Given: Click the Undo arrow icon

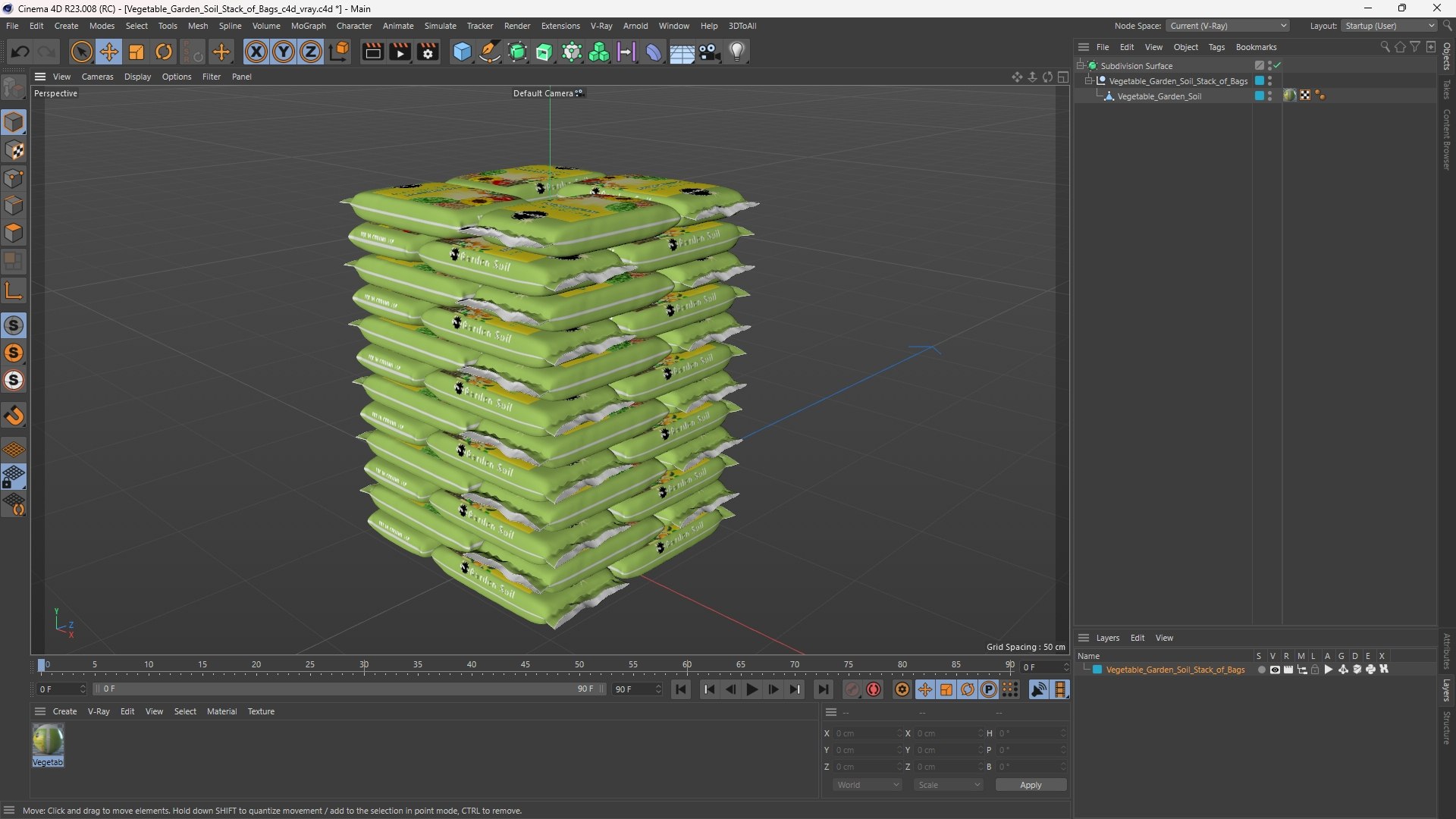Looking at the screenshot, I should coord(20,52).
